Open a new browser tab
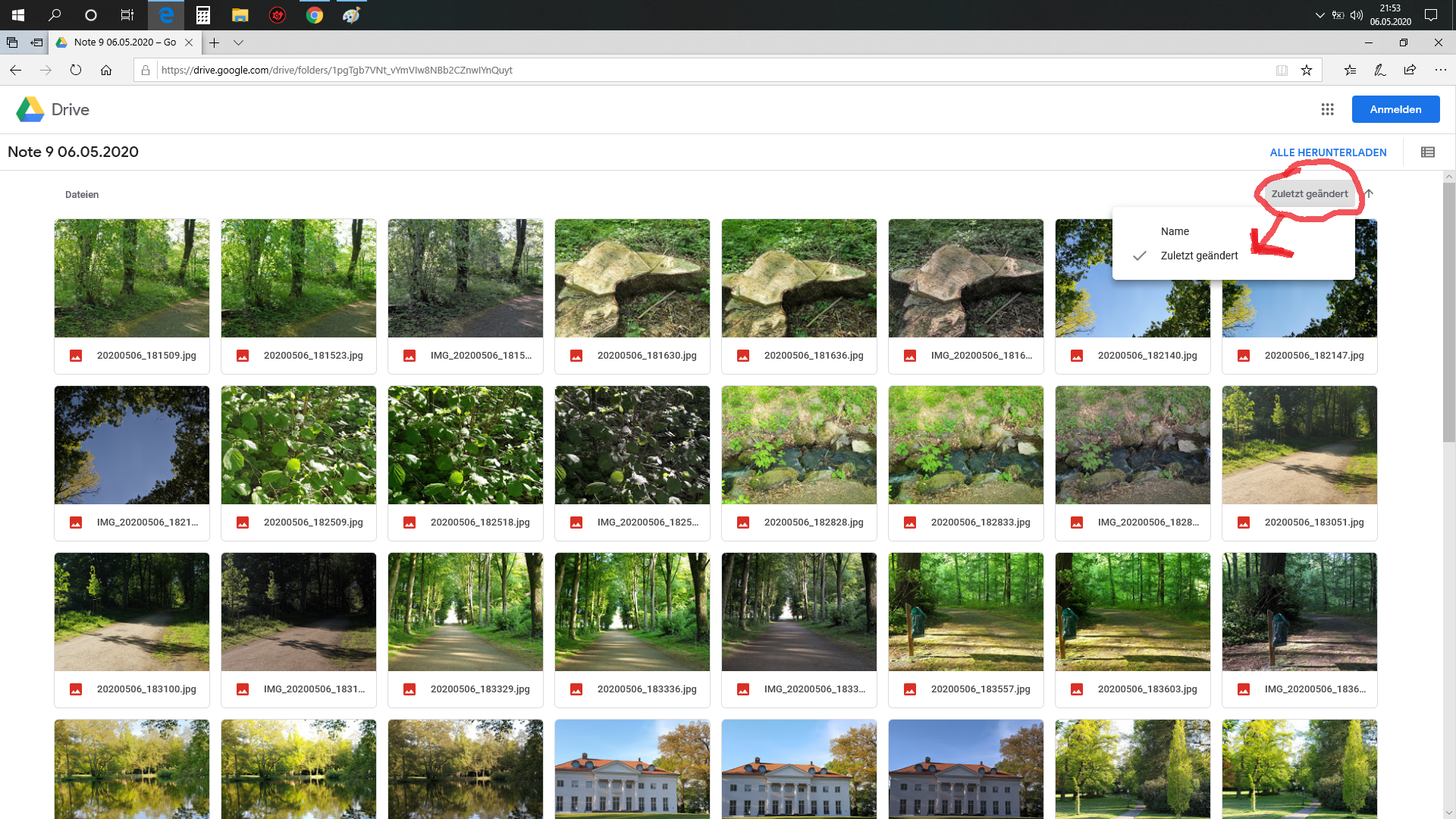 pos(215,42)
